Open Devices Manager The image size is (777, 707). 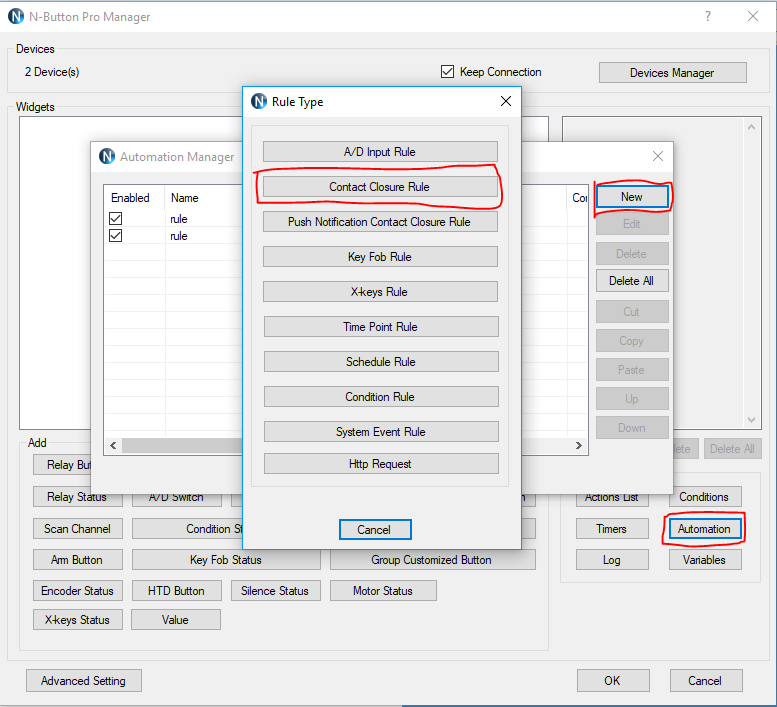pos(672,73)
